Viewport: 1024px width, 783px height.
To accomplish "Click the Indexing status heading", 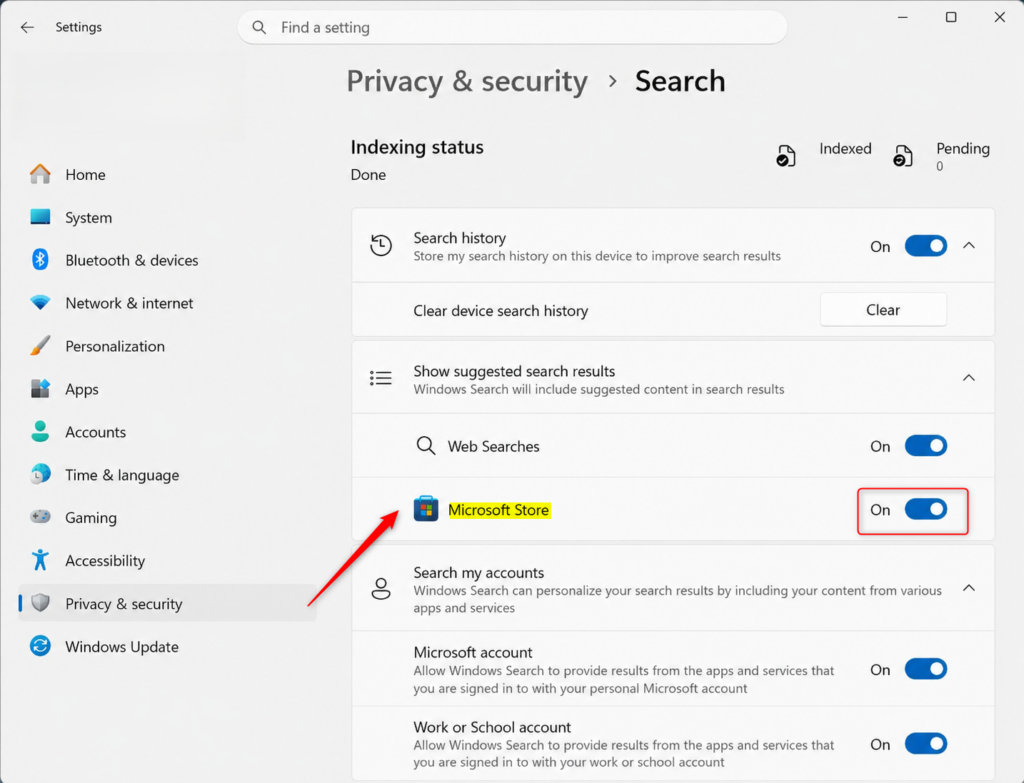I will [x=417, y=147].
